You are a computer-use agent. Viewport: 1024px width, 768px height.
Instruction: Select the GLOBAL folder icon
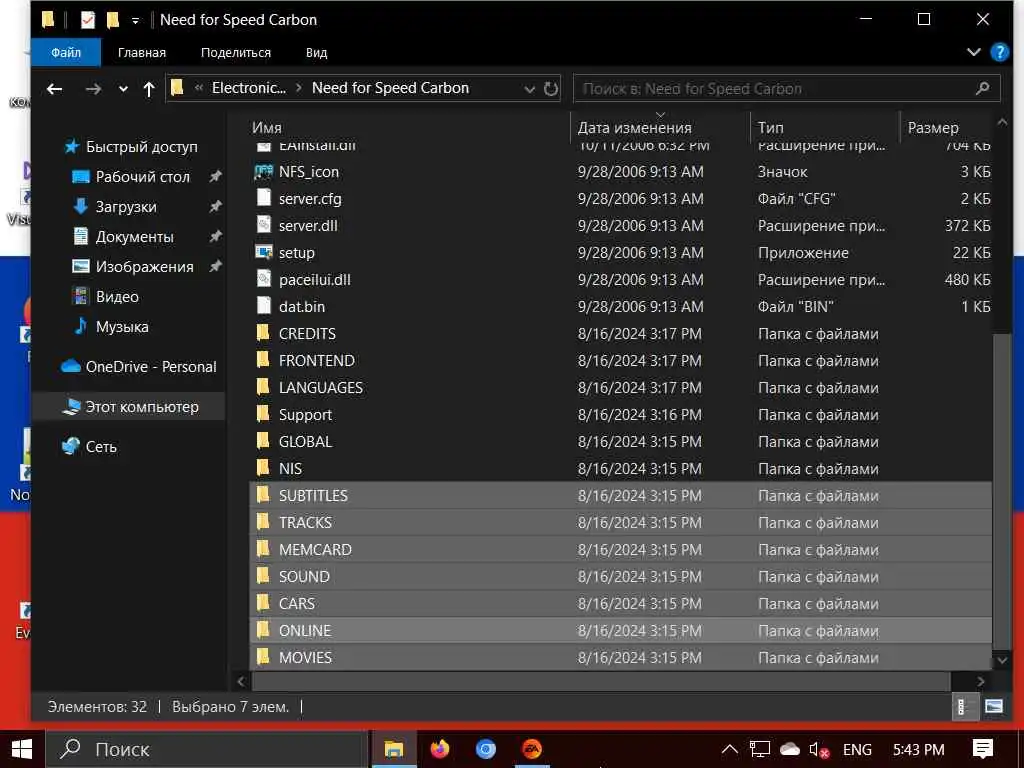pyautogui.click(x=263, y=441)
